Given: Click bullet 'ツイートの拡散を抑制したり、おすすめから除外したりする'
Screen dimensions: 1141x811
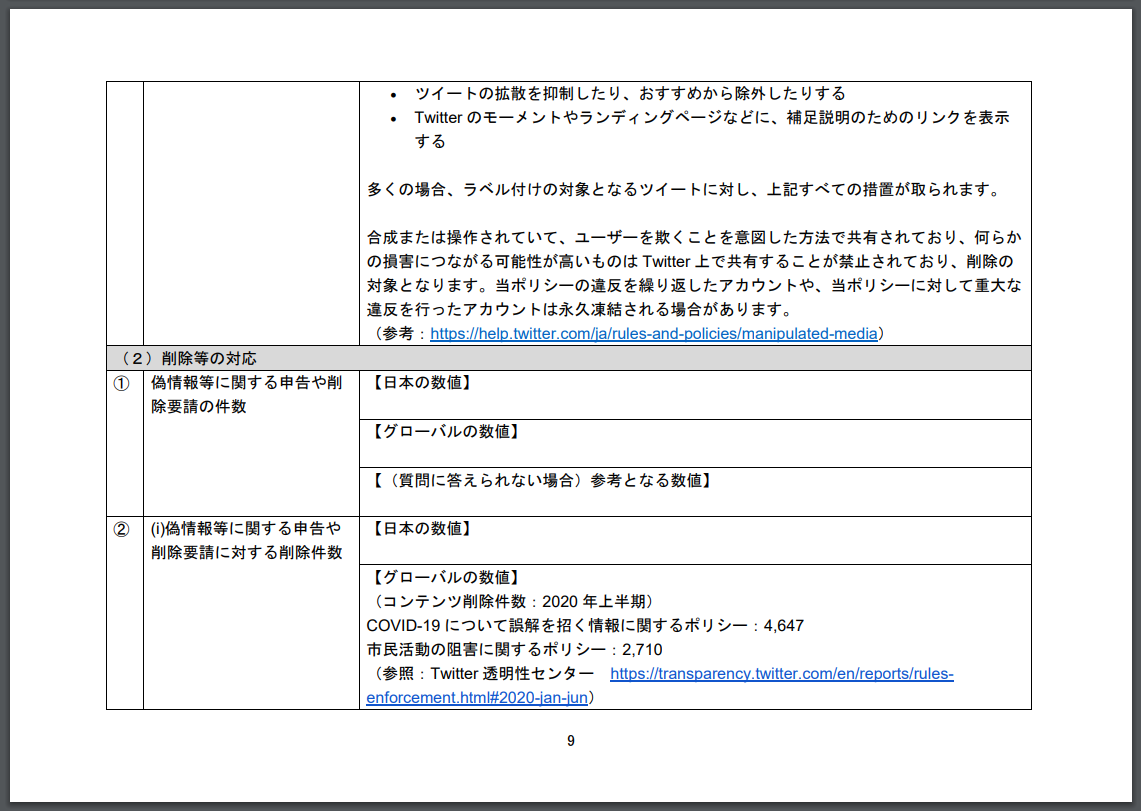Looking at the screenshot, I should tap(630, 93).
